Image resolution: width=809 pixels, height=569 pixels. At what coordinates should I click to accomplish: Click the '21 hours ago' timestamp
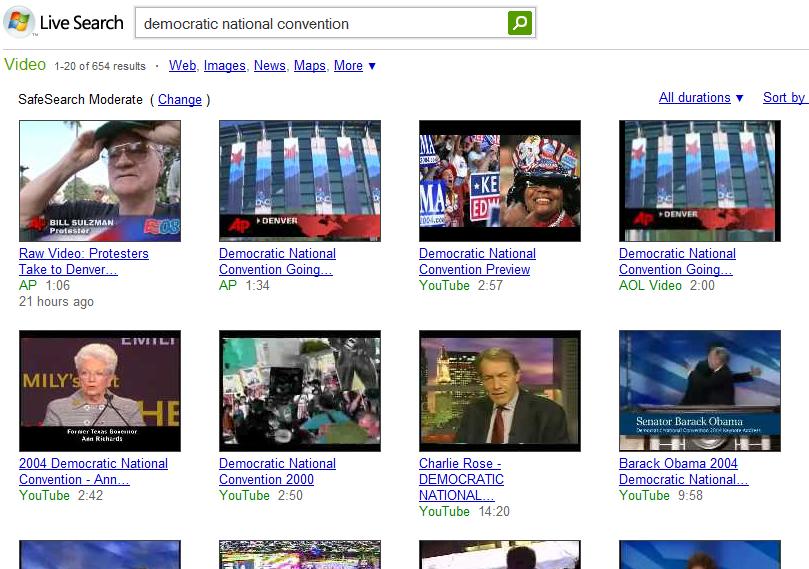[56, 301]
